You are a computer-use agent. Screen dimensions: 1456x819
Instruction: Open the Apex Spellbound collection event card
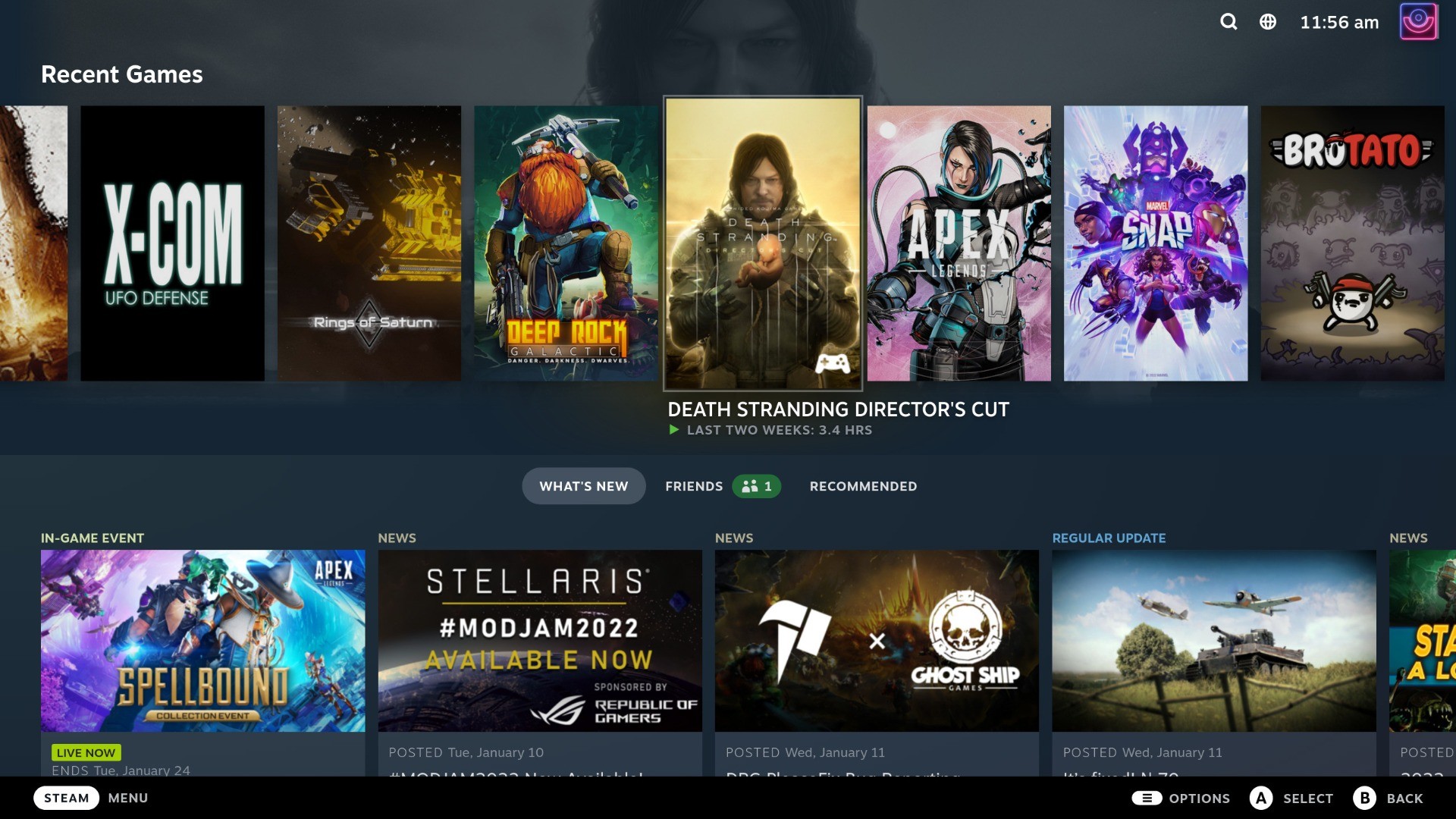pos(202,641)
